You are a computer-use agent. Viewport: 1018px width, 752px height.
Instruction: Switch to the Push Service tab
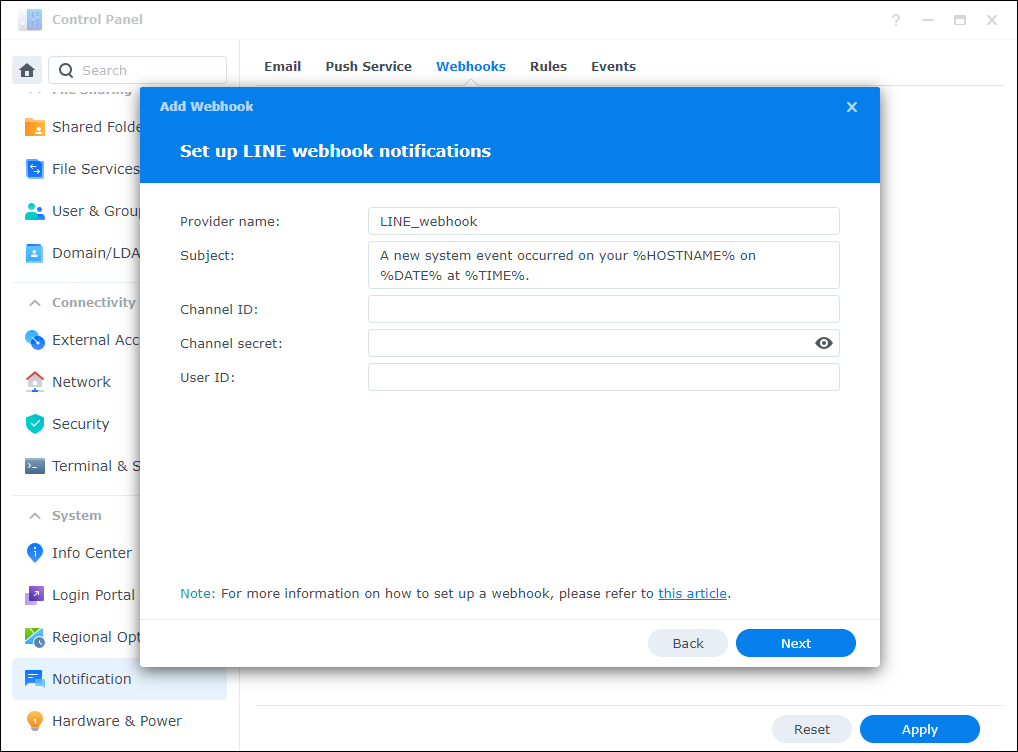[368, 66]
